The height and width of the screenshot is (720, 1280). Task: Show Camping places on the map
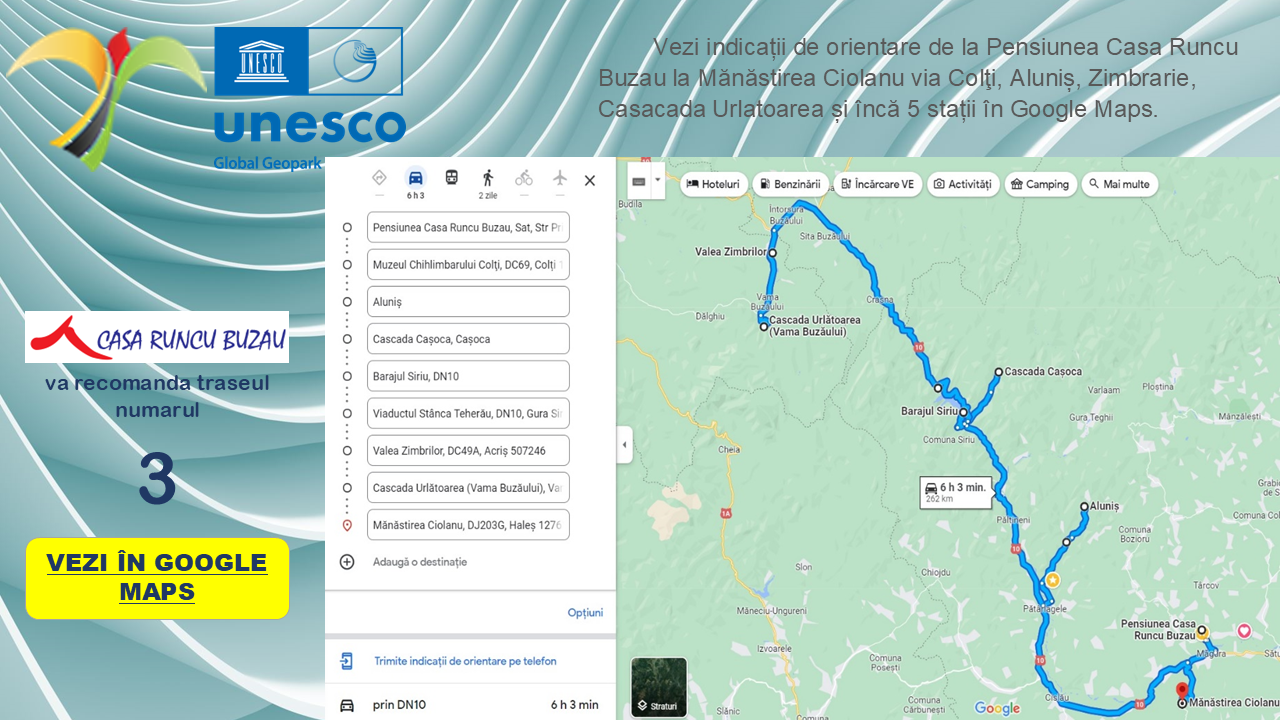pyautogui.click(x=1040, y=184)
